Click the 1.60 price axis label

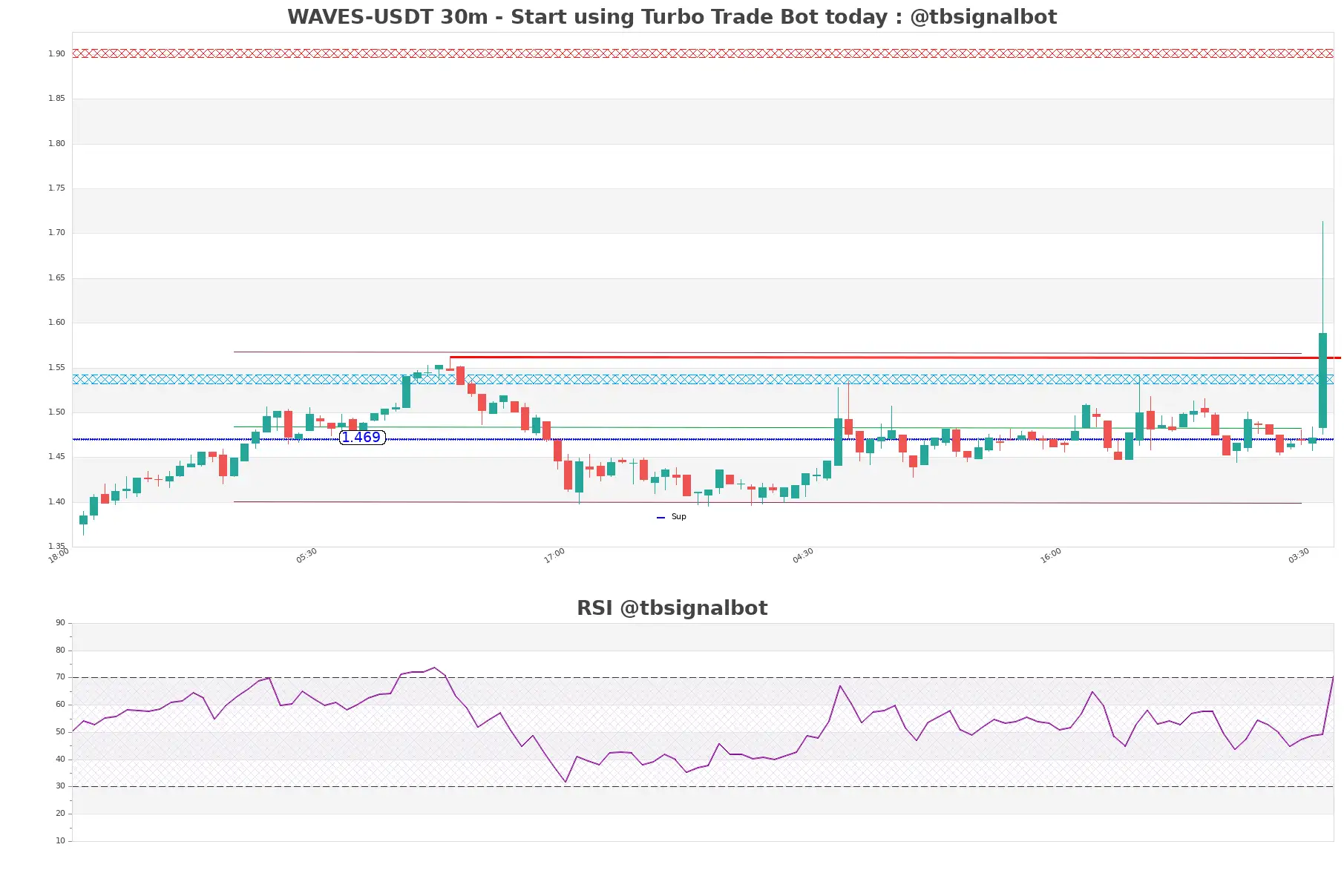(x=56, y=323)
